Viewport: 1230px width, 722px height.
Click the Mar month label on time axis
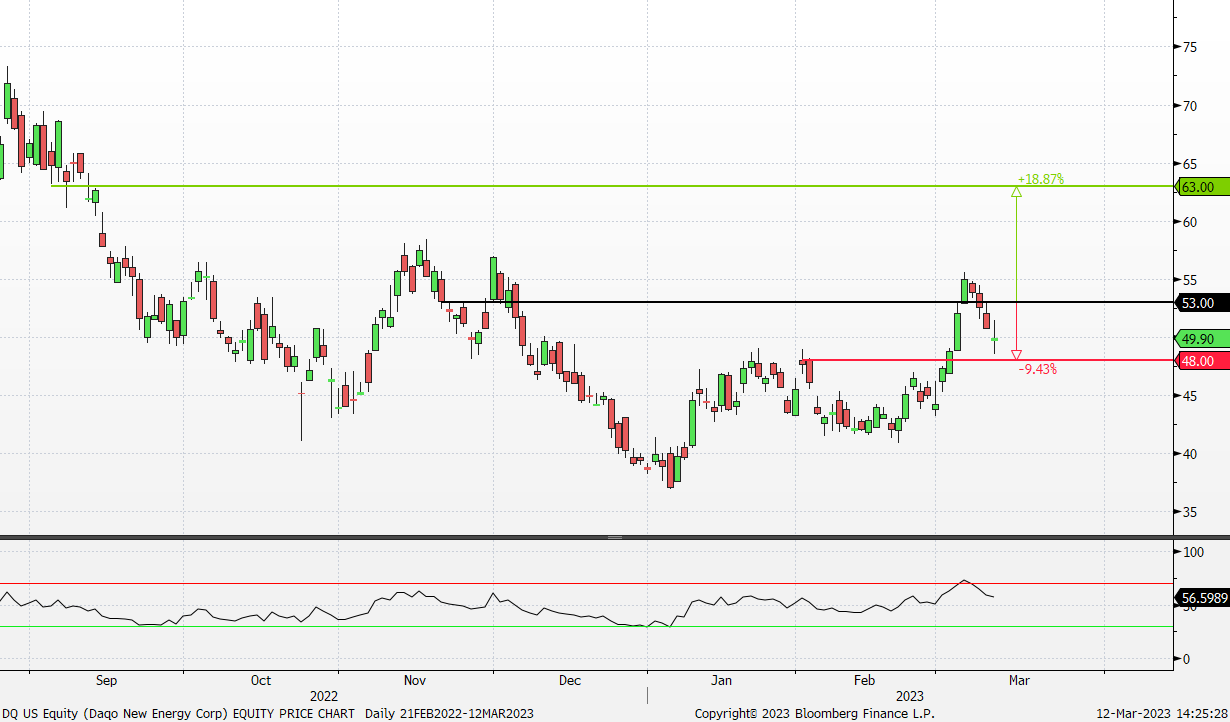click(x=1019, y=680)
